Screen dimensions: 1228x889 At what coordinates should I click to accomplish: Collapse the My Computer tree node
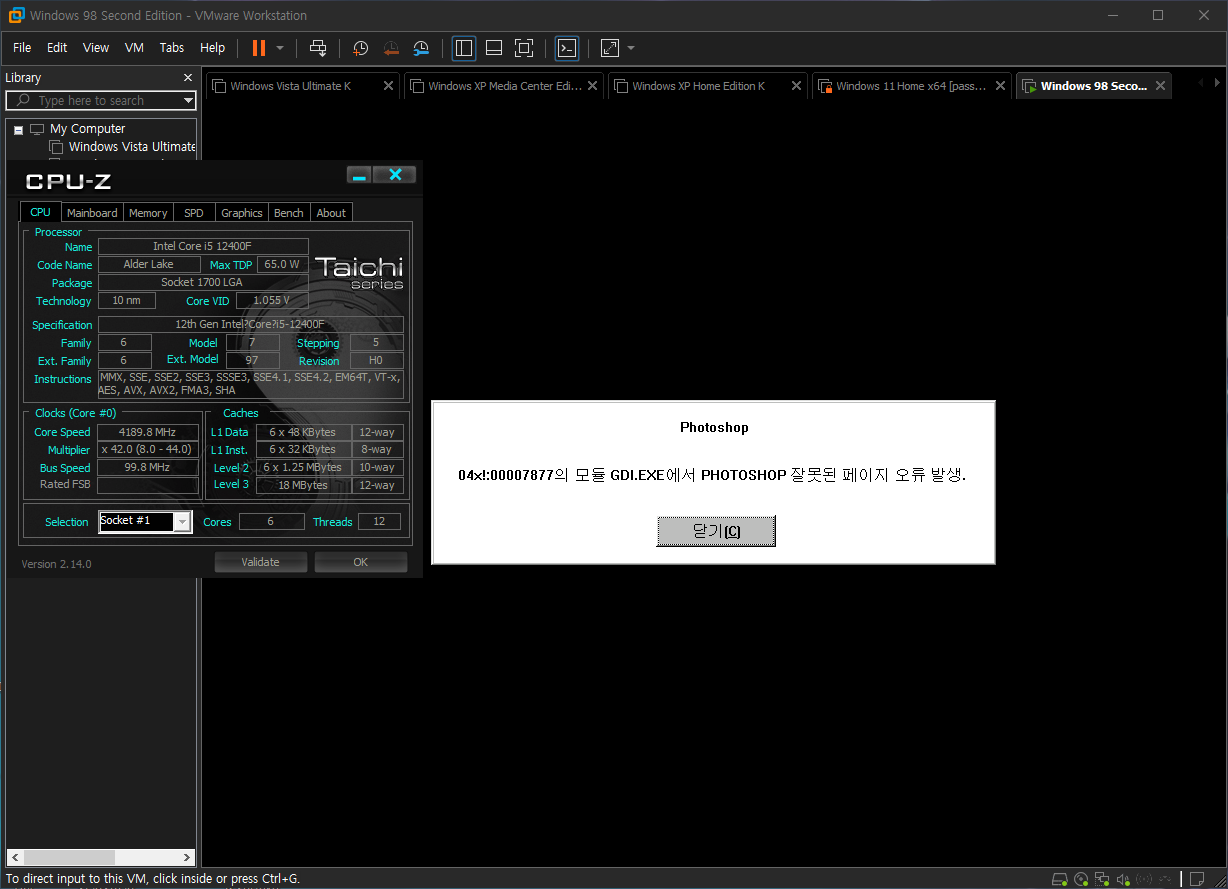click(18, 129)
